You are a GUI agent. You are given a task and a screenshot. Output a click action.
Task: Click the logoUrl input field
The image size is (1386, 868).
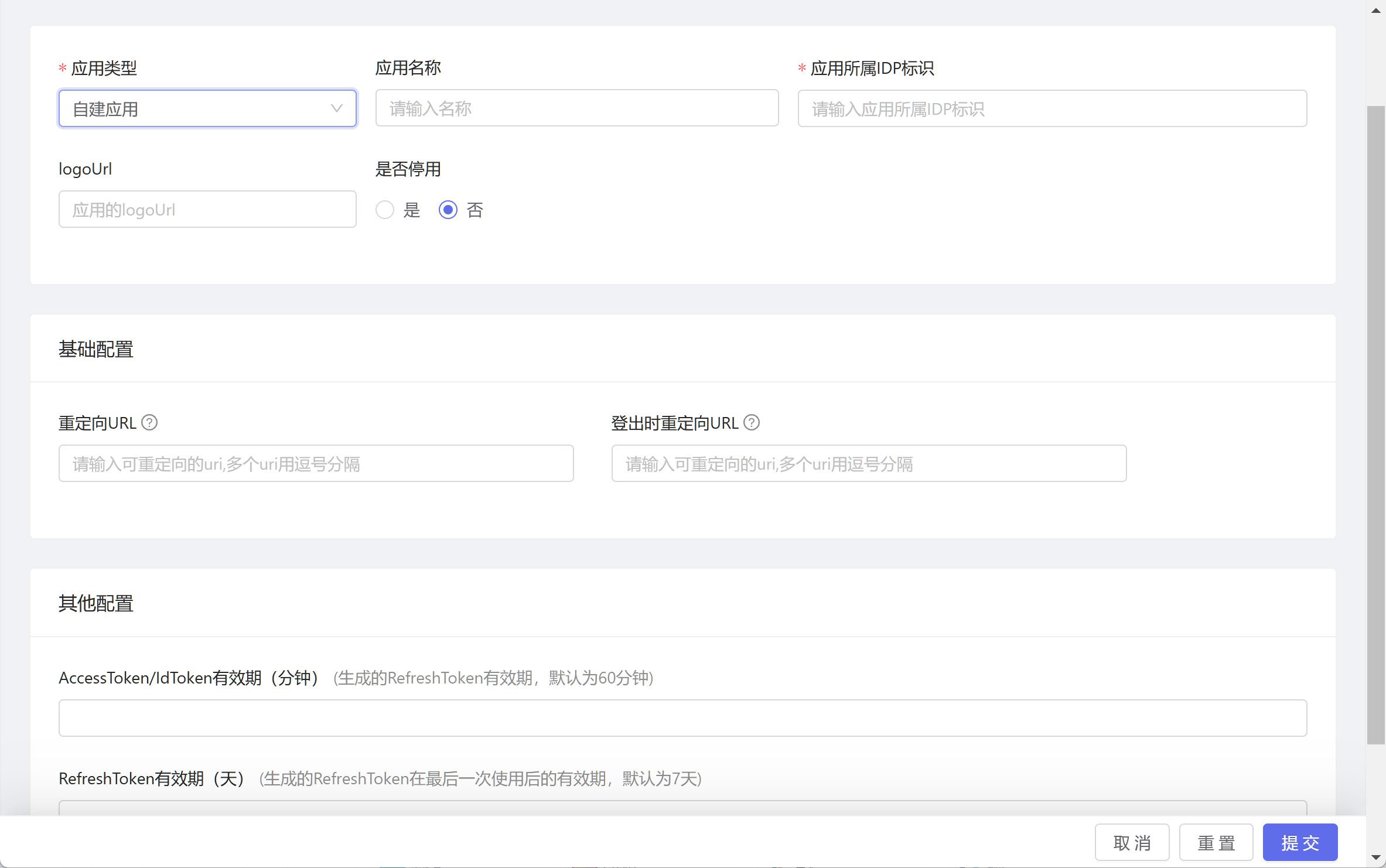[x=207, y=210]
